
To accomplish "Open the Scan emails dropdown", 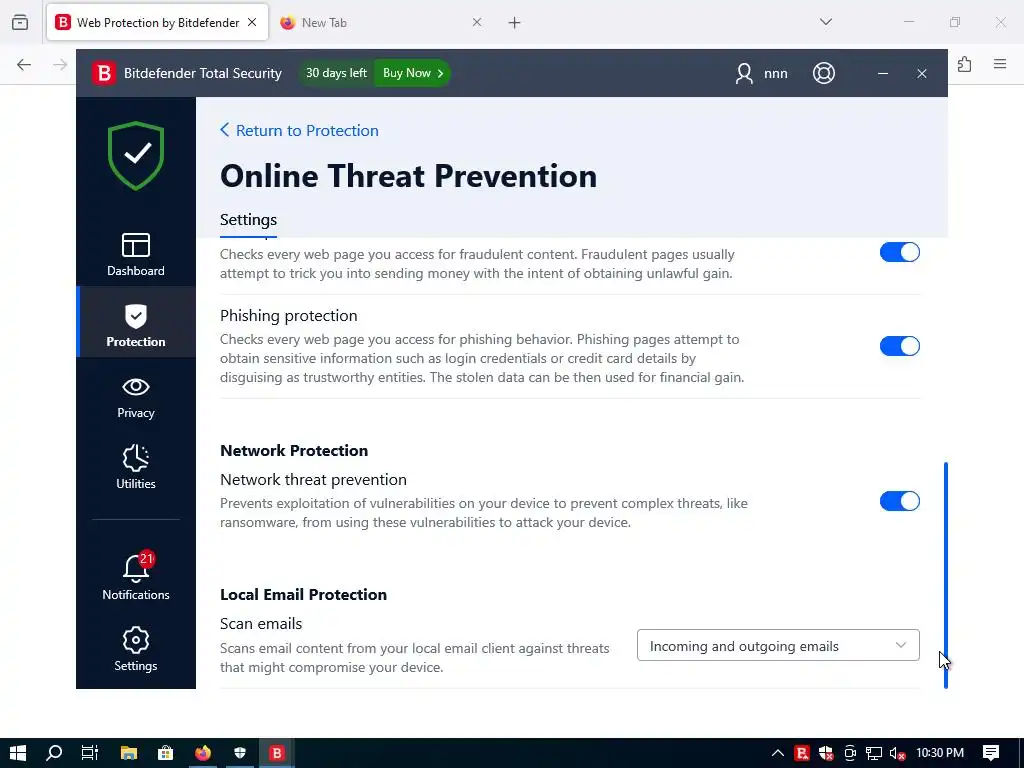I will [778, 645].
